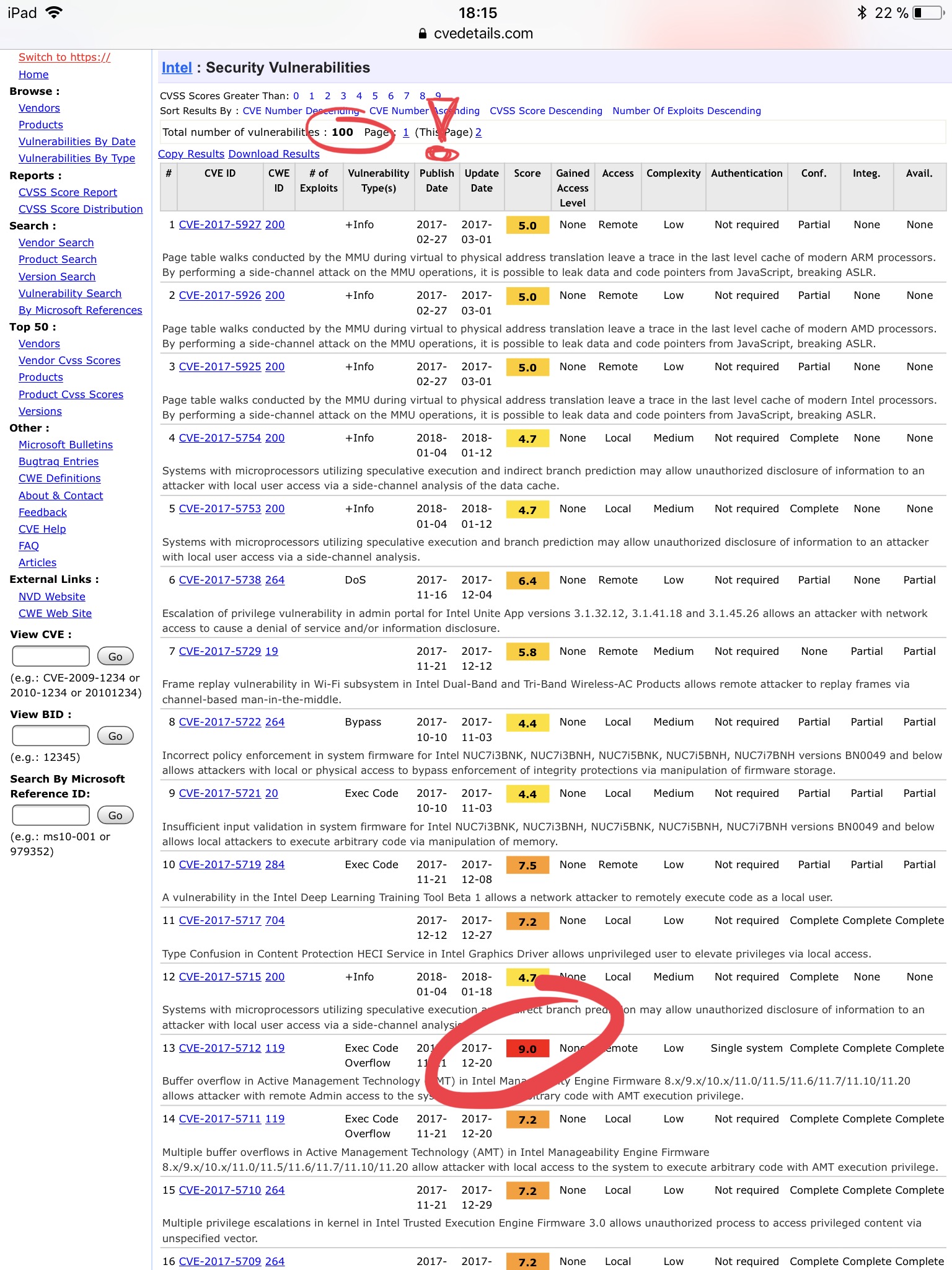This screenshot has width=952, height=1270.
Task: Open CWE Web Site external link
Action: [55, 613]
